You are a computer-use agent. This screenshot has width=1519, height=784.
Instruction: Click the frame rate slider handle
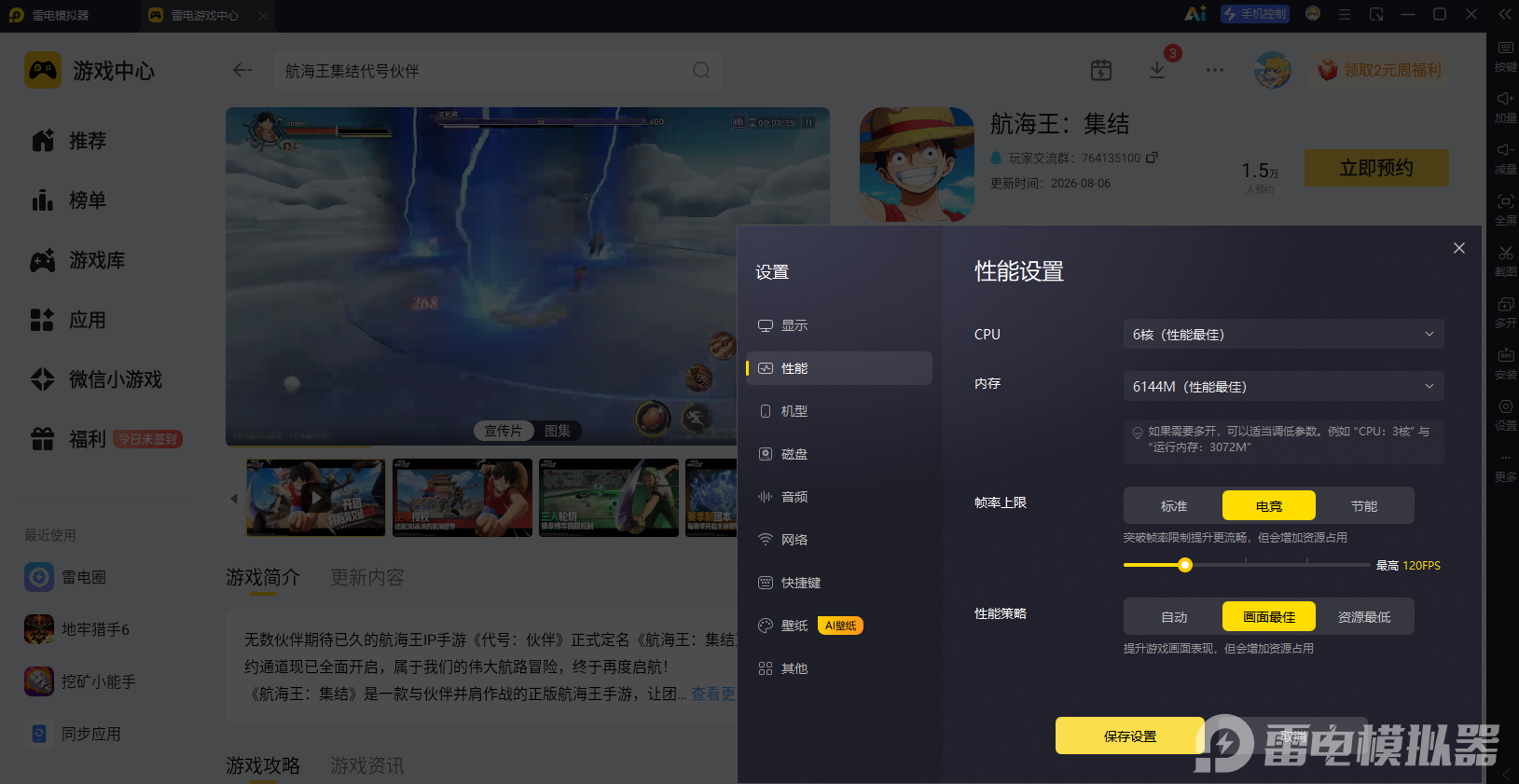(x=1185, y=565)
